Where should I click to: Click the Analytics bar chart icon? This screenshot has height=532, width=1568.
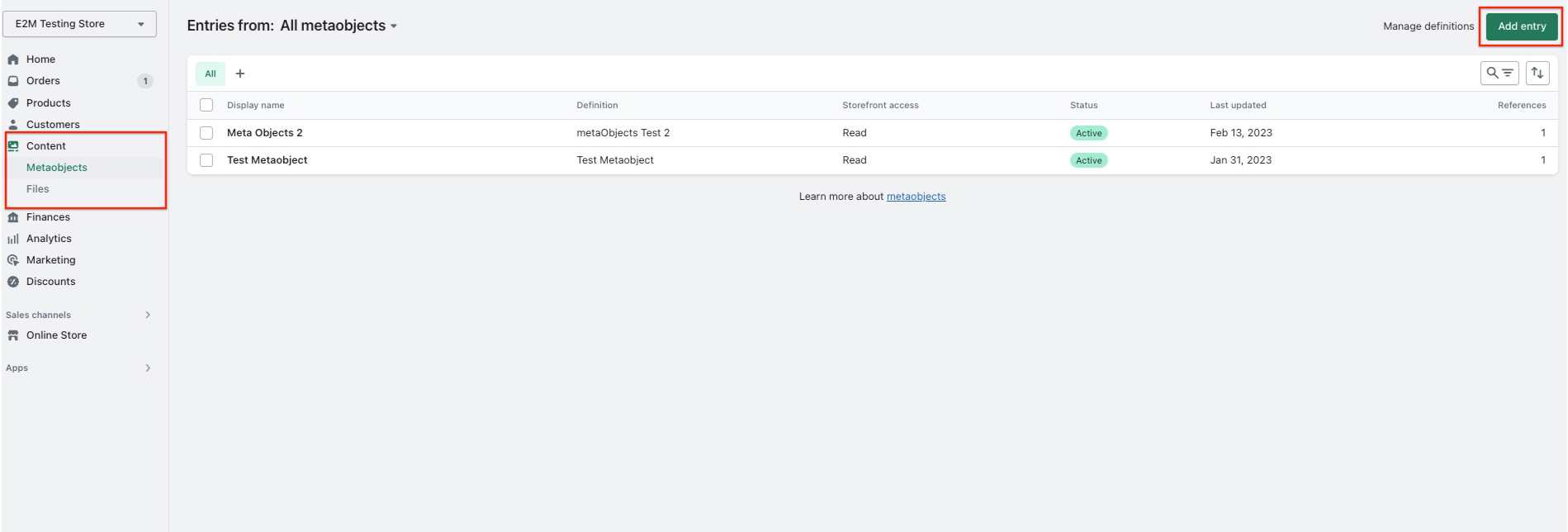click(13, 239)
